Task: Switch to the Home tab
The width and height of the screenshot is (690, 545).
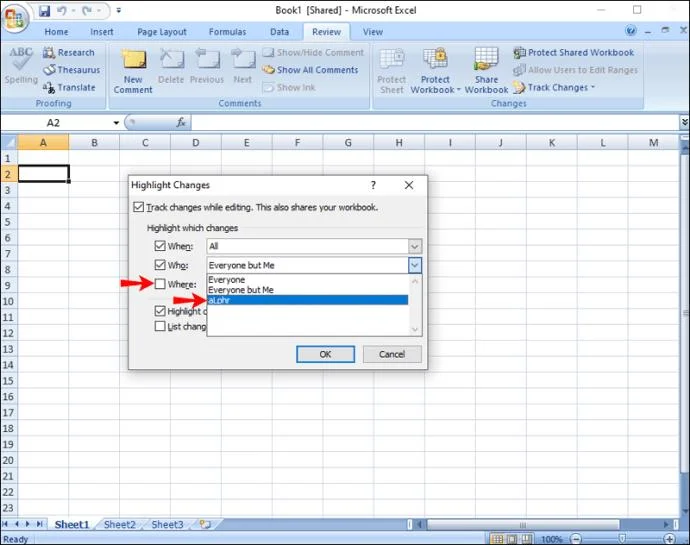Action: (x=56, y=32)
